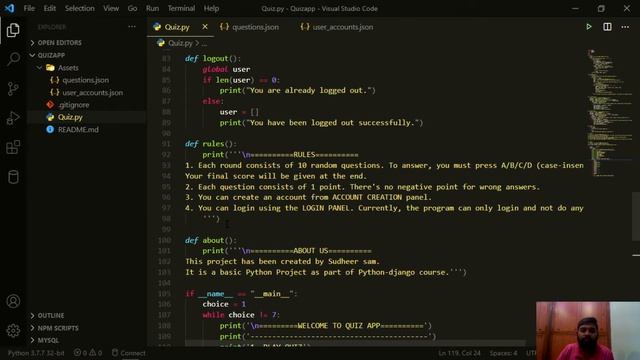Click Quiz.py in the breadcrumb

click(180, 43)
